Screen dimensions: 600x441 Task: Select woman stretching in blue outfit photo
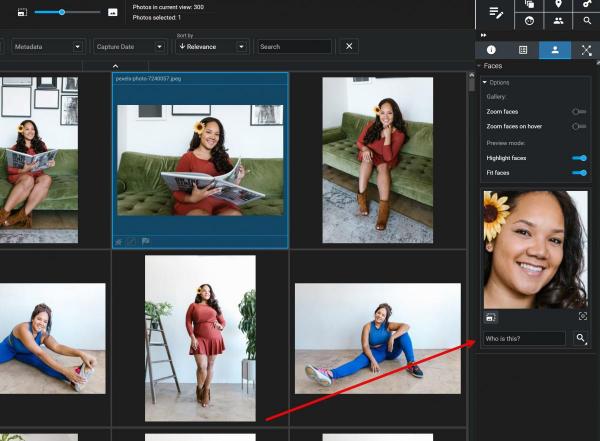(x=52, y=338)
